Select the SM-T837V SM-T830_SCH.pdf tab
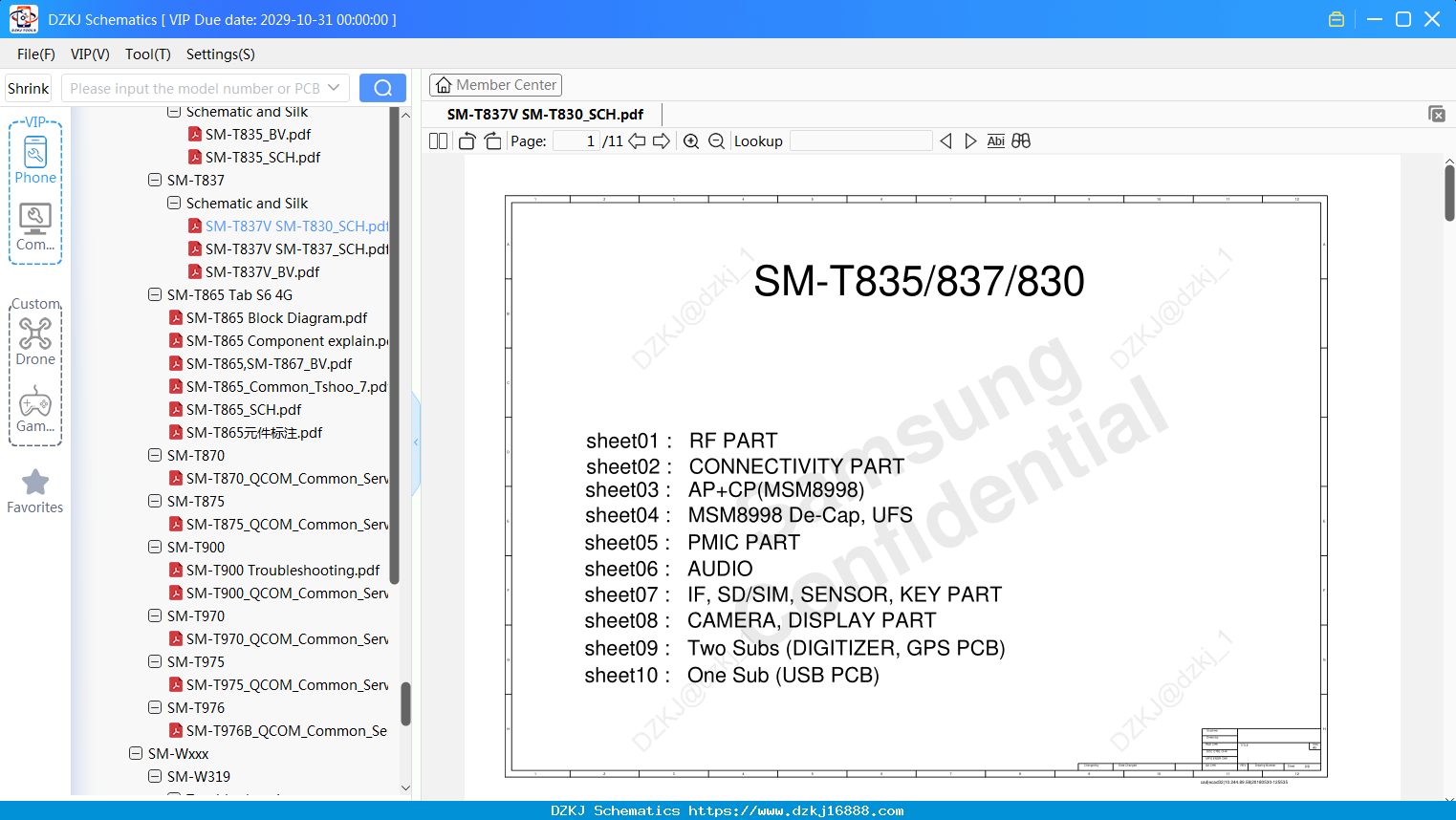This screenshot has width=1456, height=820. [545, 114]
